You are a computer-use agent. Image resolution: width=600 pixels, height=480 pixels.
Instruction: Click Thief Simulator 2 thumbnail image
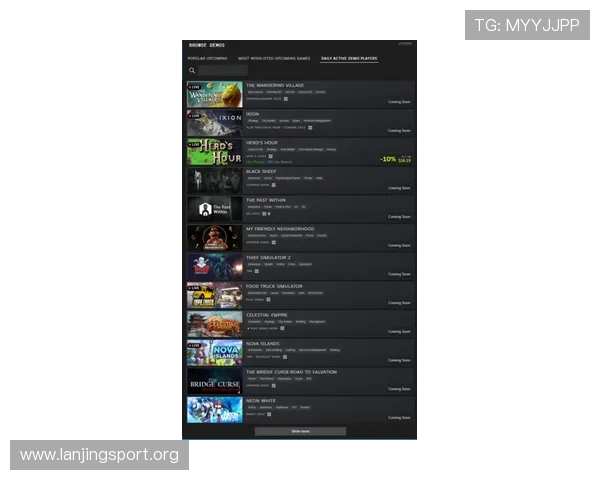tap(215, 266)
